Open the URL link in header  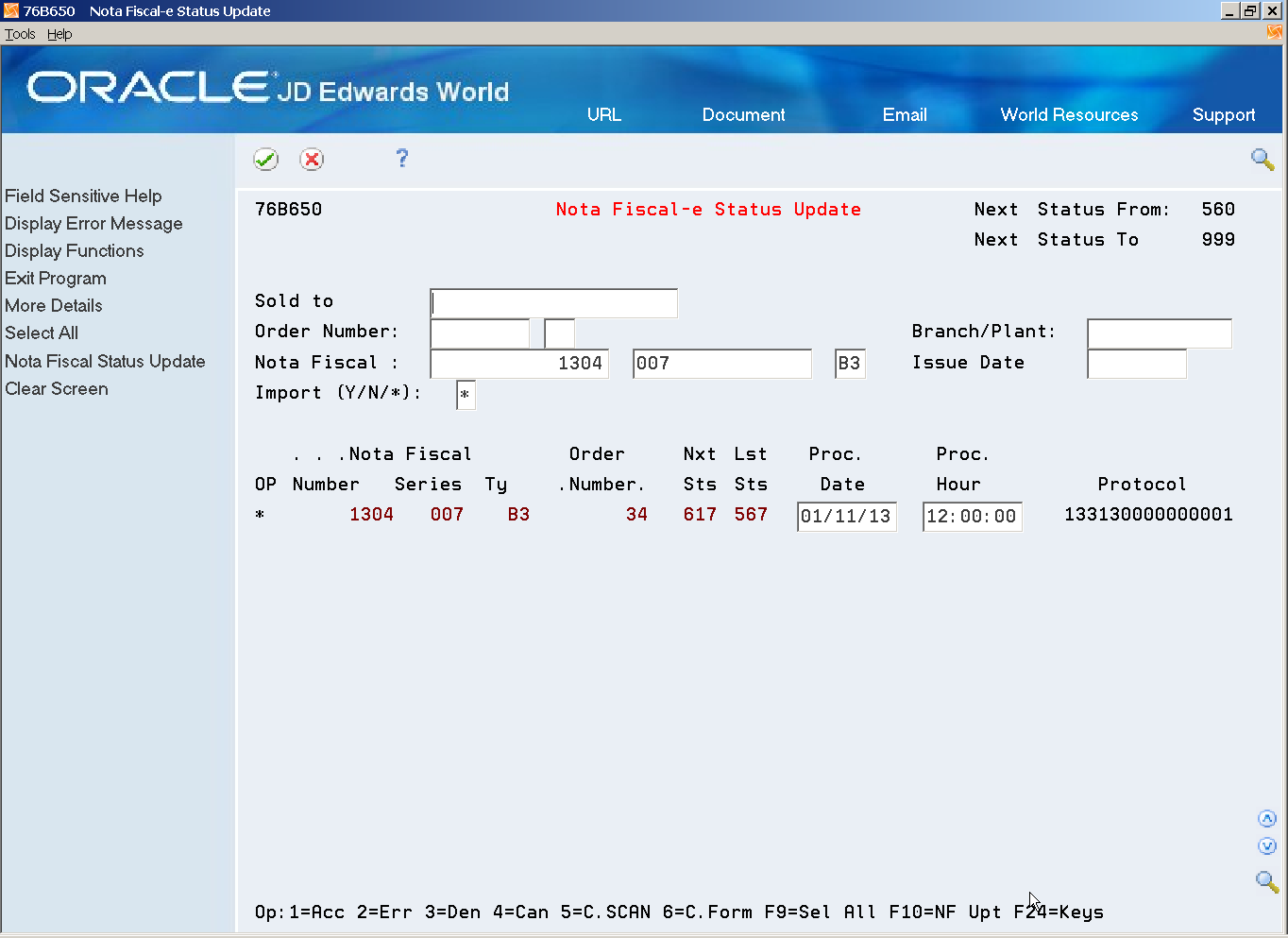coord(604,114)
